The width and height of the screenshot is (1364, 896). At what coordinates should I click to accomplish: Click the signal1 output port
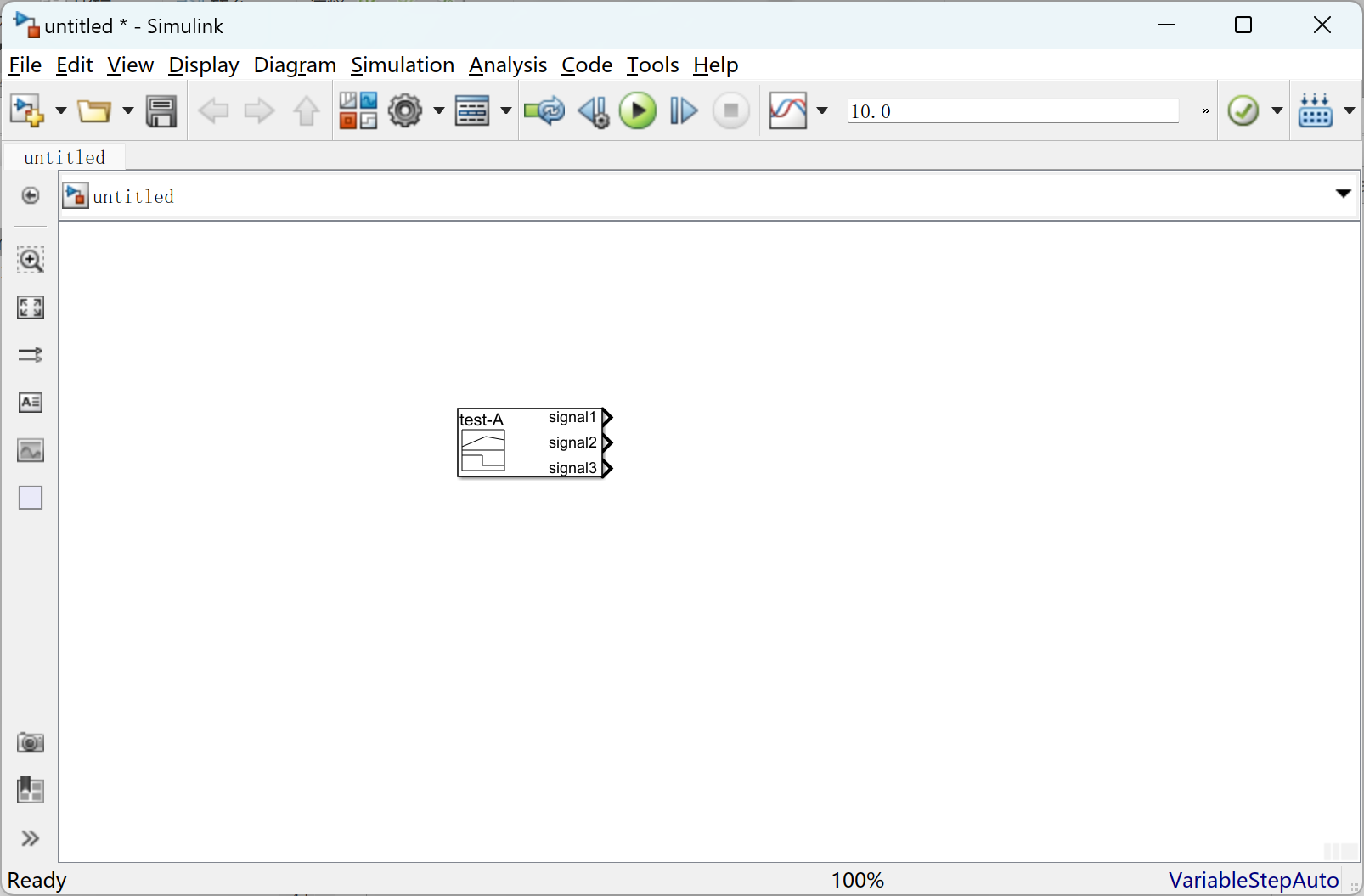607,417
